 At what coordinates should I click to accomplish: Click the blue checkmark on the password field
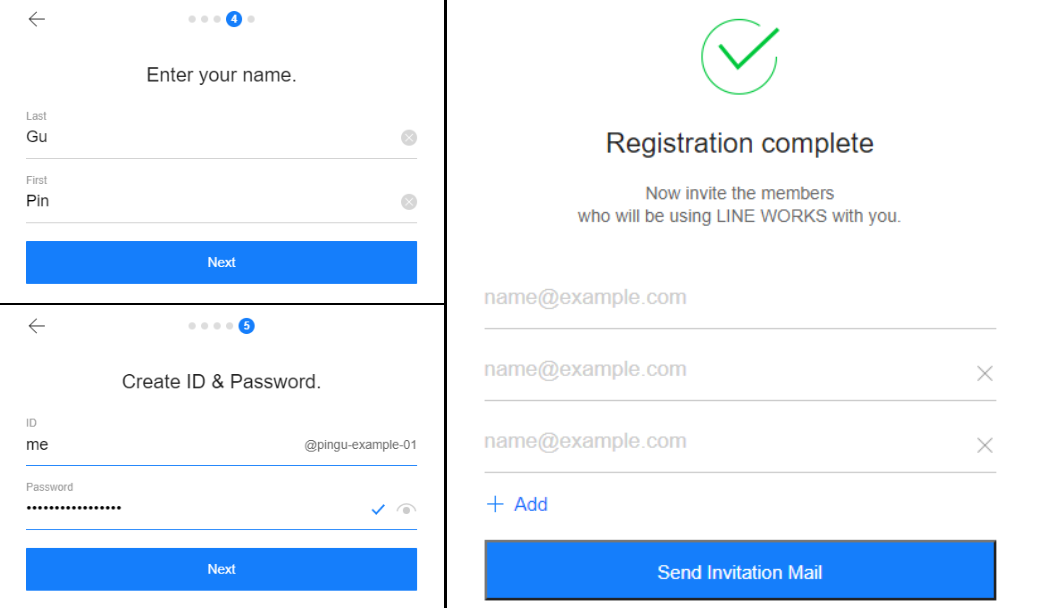click(x=377, y=510)
